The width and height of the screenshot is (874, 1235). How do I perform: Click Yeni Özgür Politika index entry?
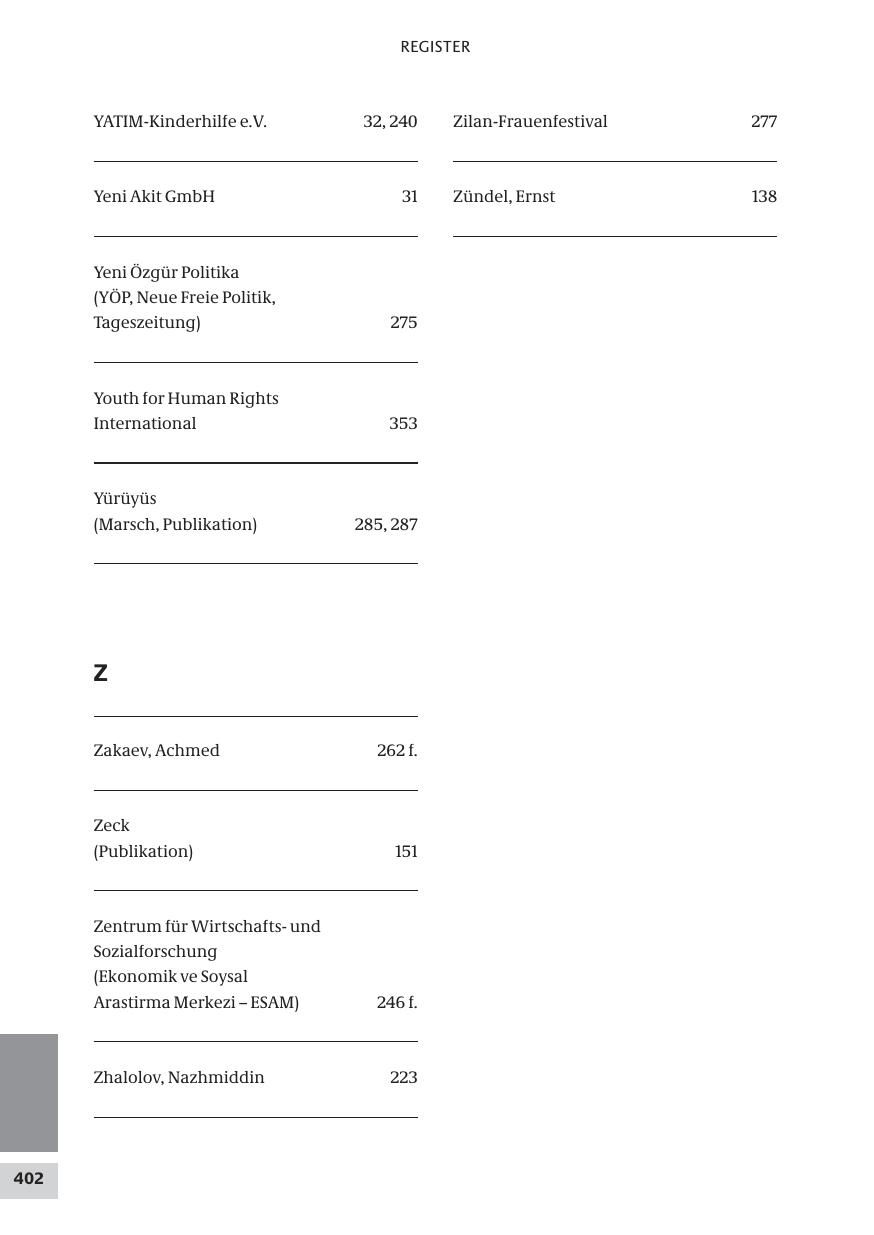[166, 273]
